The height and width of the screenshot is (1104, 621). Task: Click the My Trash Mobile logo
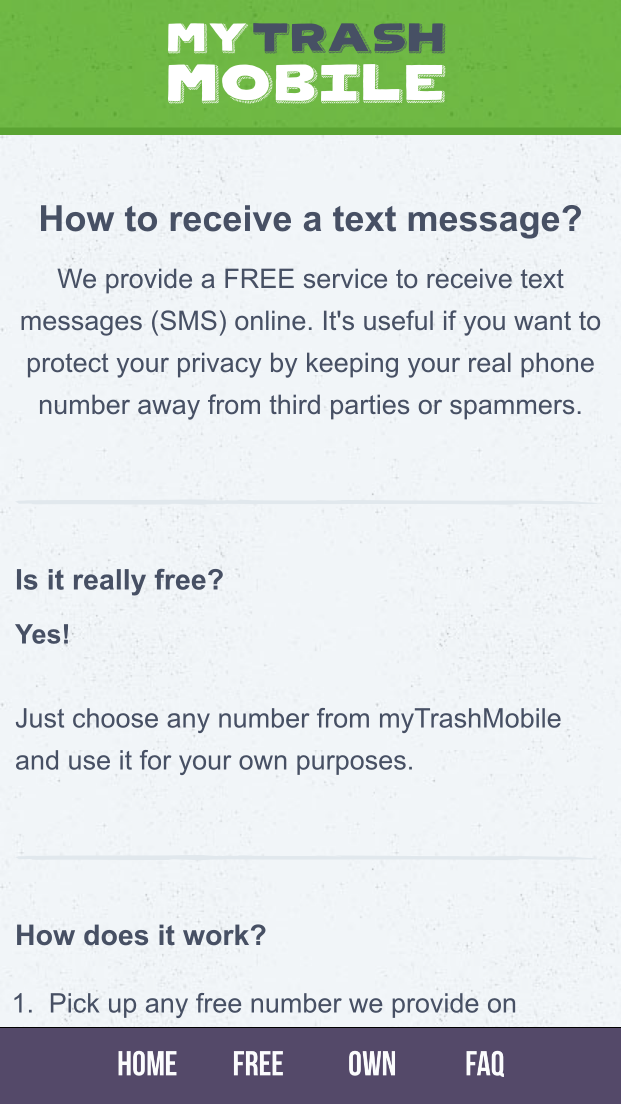[306, 63]
